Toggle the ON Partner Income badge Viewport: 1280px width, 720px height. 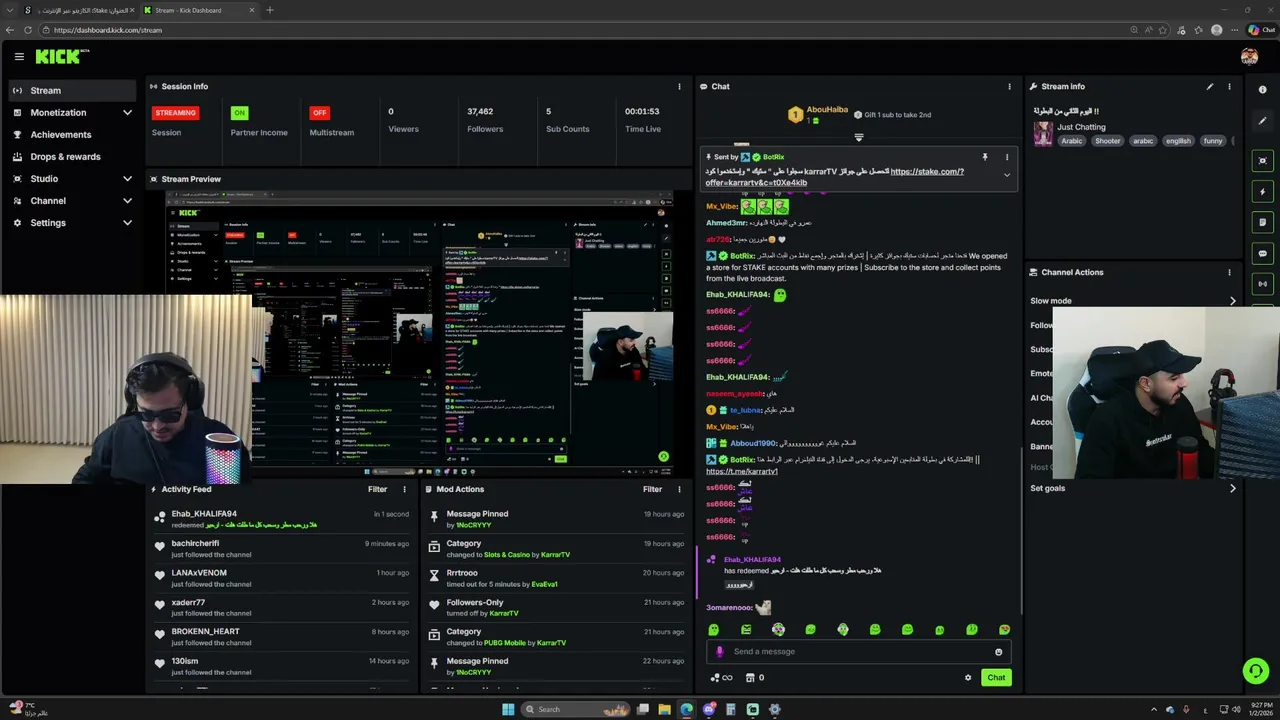[239, 113]
